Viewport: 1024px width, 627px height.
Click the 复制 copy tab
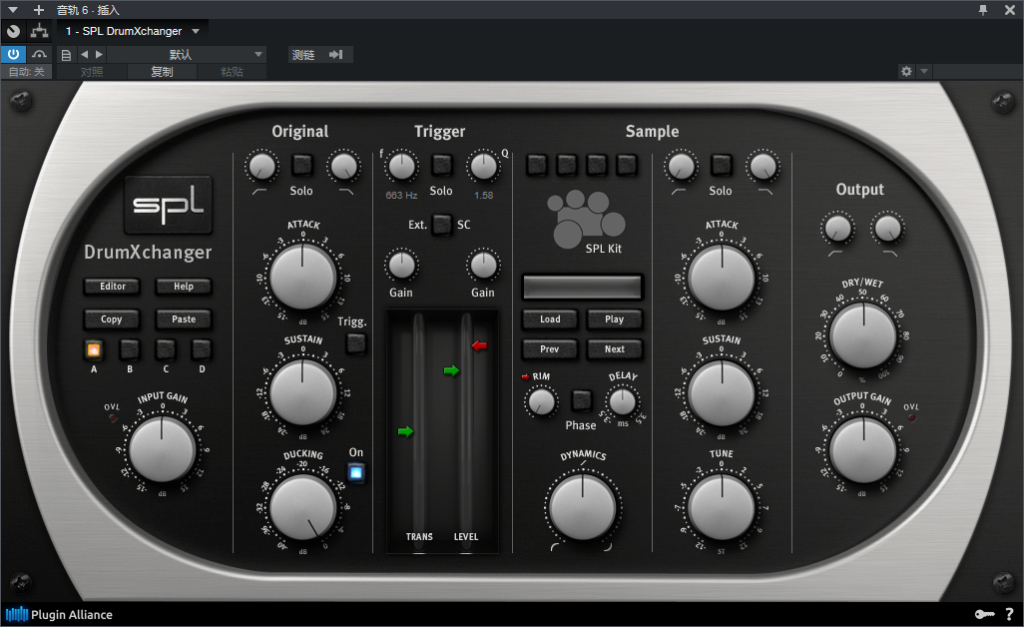pyautogui.click(x=162, y=71)
